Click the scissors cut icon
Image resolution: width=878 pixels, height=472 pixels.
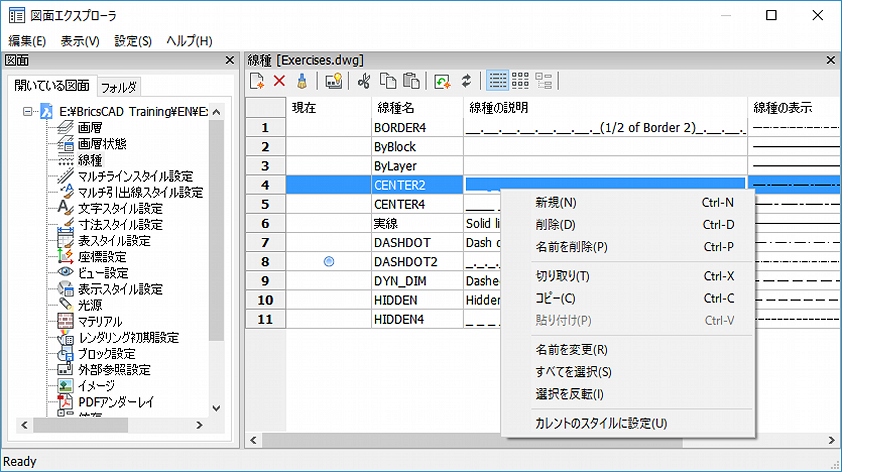pos(364,81)
